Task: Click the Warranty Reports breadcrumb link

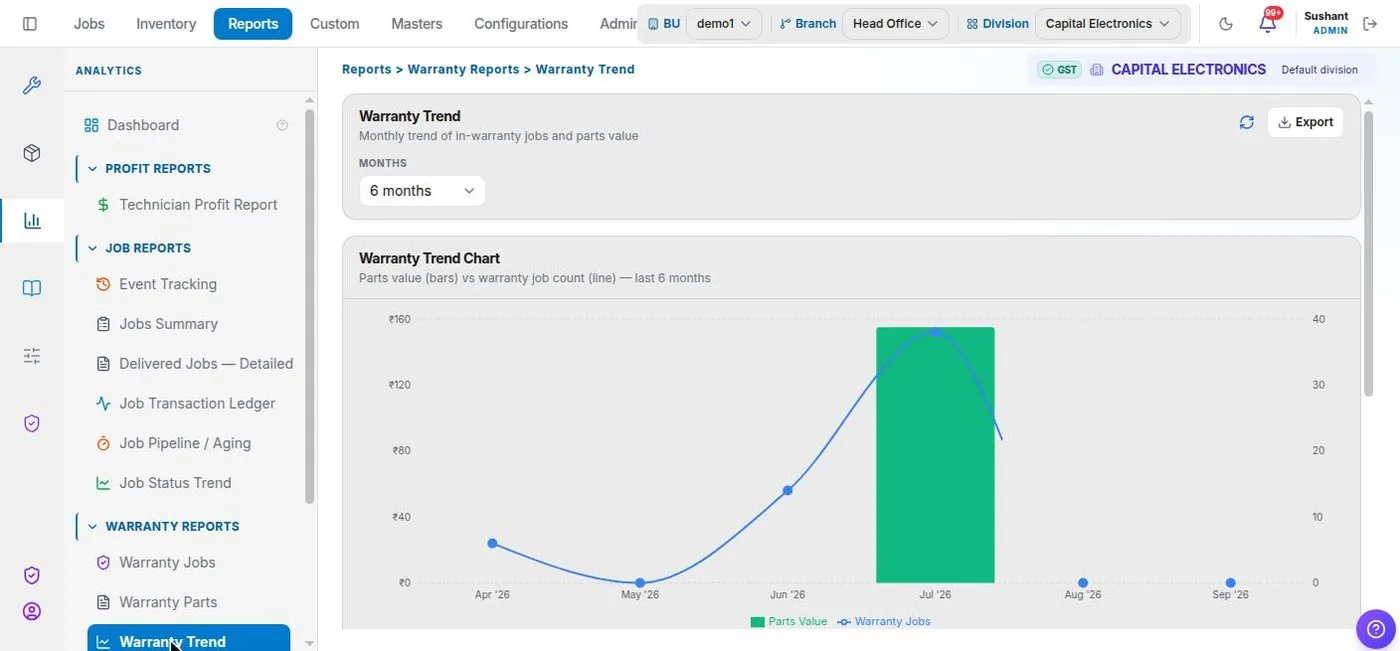Action: pos(463,70)
